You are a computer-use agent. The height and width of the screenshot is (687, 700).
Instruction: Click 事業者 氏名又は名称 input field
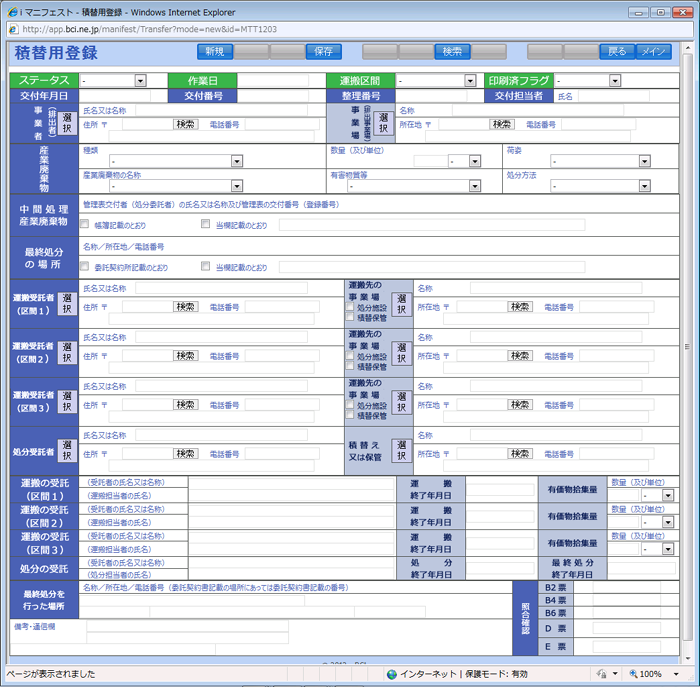coord(221,111)
